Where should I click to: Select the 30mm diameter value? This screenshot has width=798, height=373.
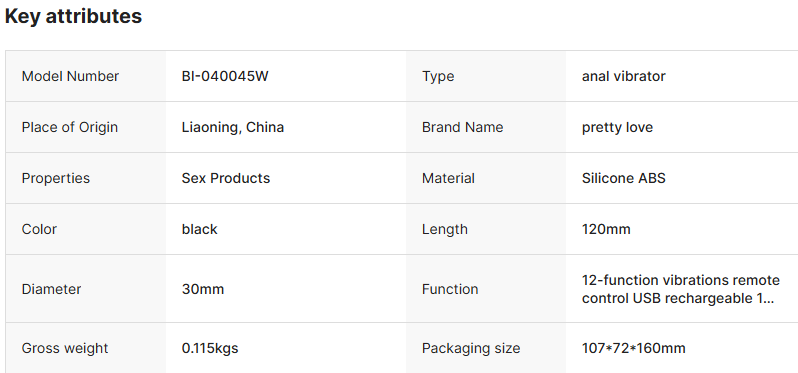pyautogui.click(x=203, y=289)
